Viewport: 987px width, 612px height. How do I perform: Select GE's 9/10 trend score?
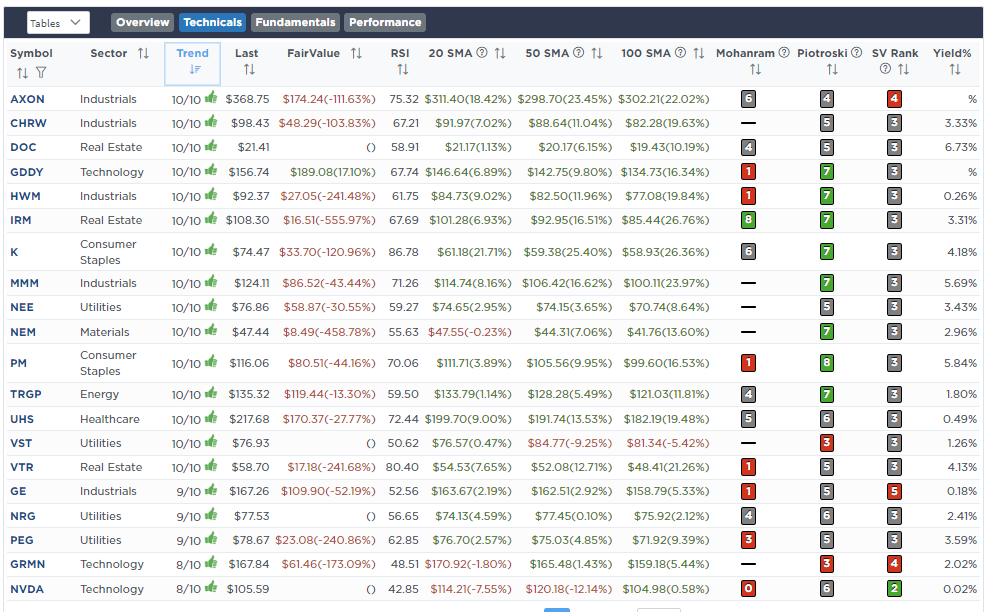[188, 492]
